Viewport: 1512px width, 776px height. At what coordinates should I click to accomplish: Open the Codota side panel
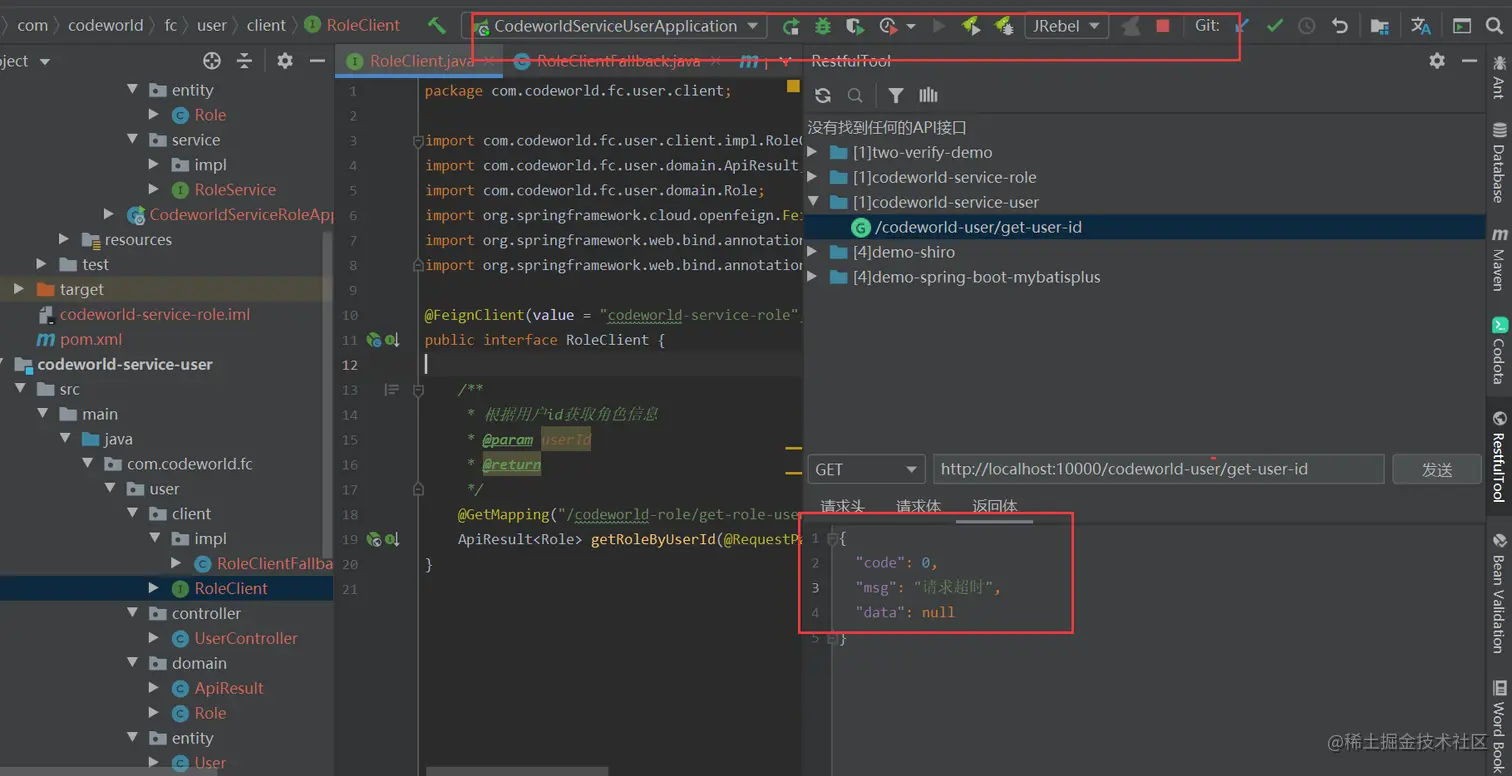coord(1499,350)
